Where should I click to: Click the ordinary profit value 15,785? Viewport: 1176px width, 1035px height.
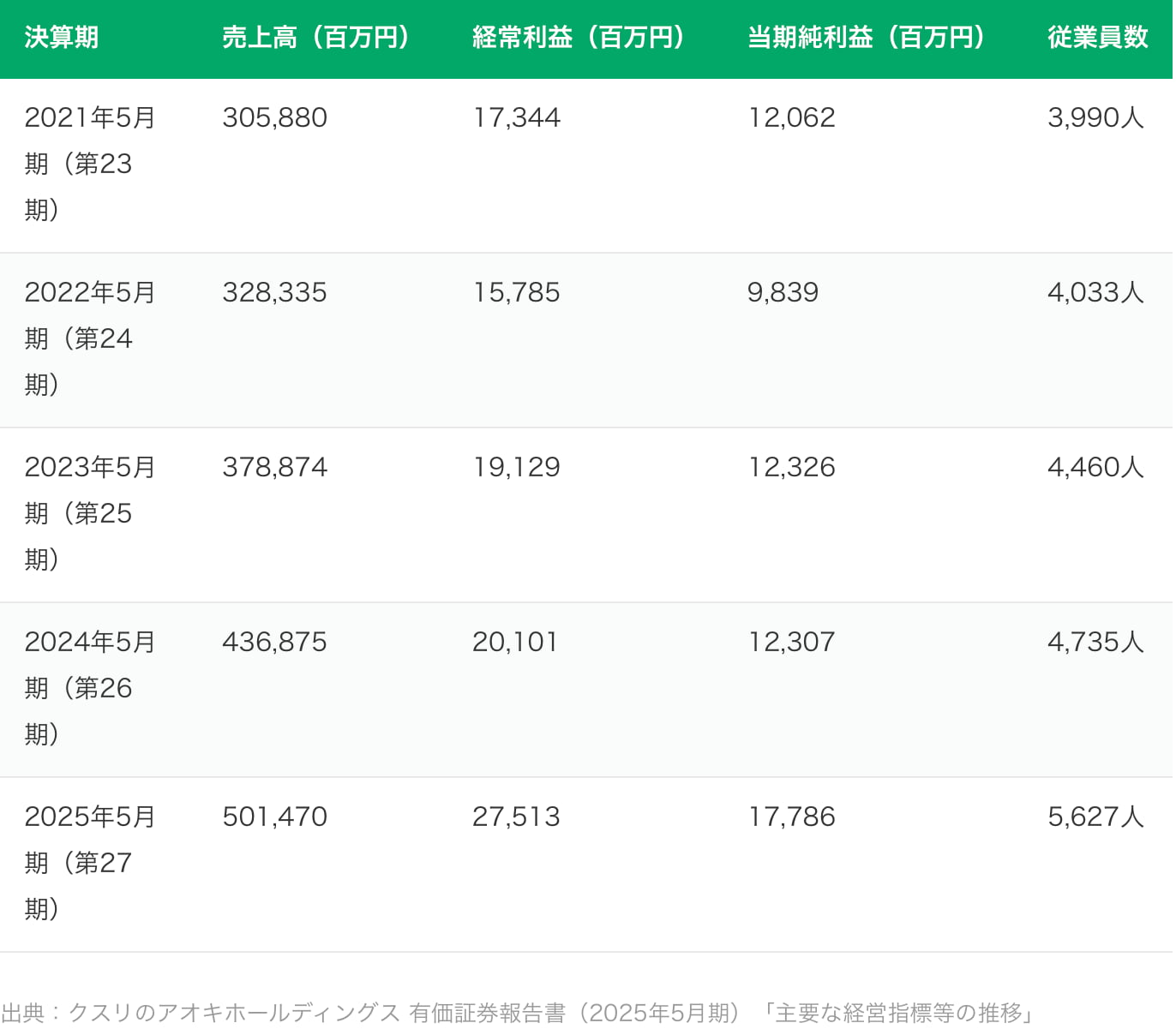click(x=515, y=292)
